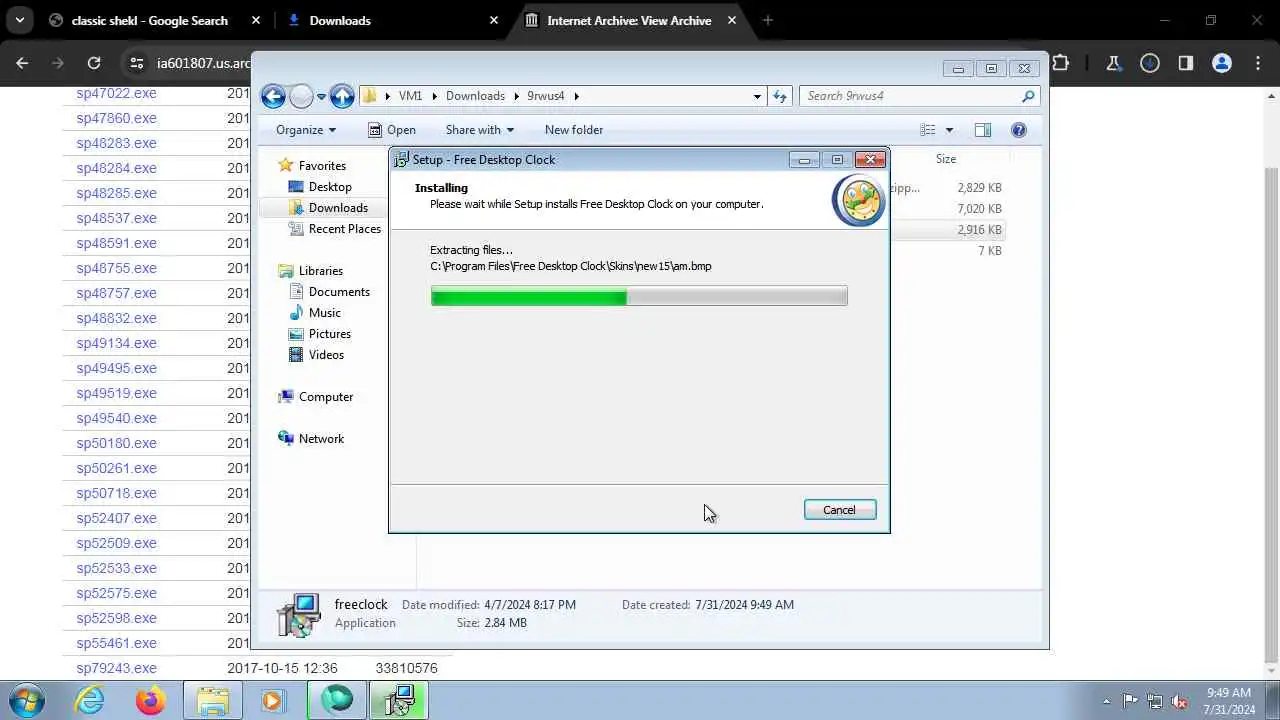Open Explorer help (question mark) icon
The height and width of the screenshot is (720, 1280).
click(x=1019, y=130)
